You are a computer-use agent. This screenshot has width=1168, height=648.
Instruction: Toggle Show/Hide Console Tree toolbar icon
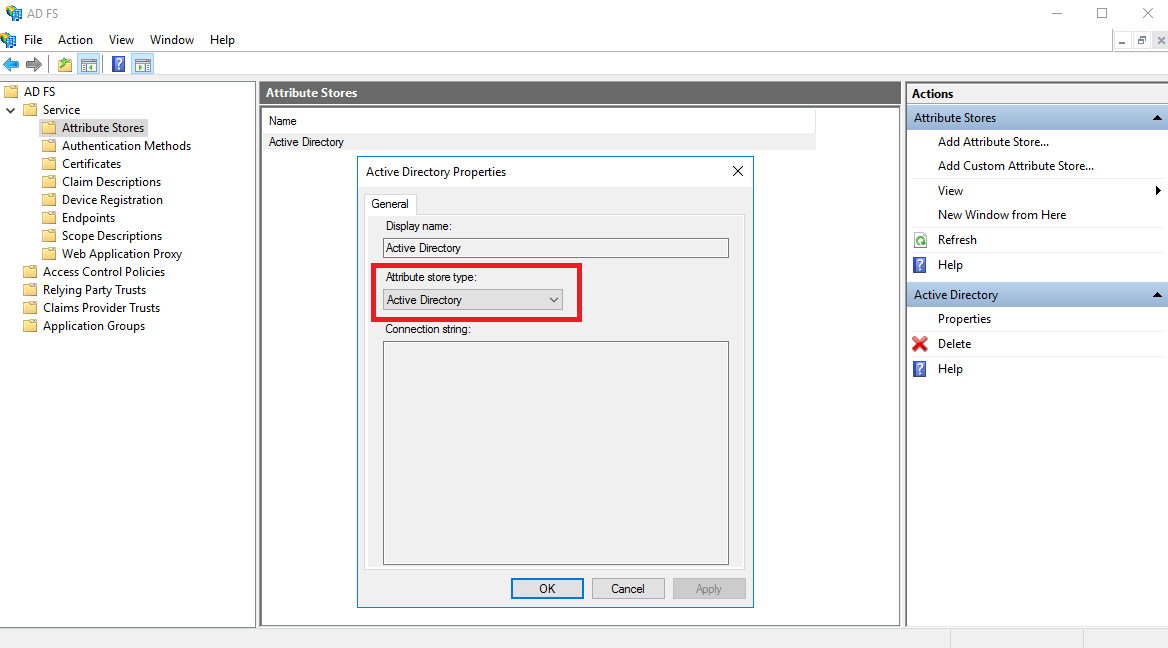89,65
